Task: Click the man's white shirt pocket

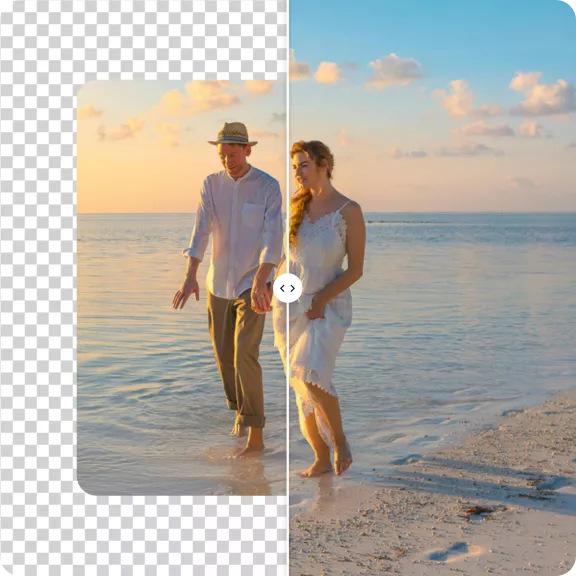Action: (253, 216)
